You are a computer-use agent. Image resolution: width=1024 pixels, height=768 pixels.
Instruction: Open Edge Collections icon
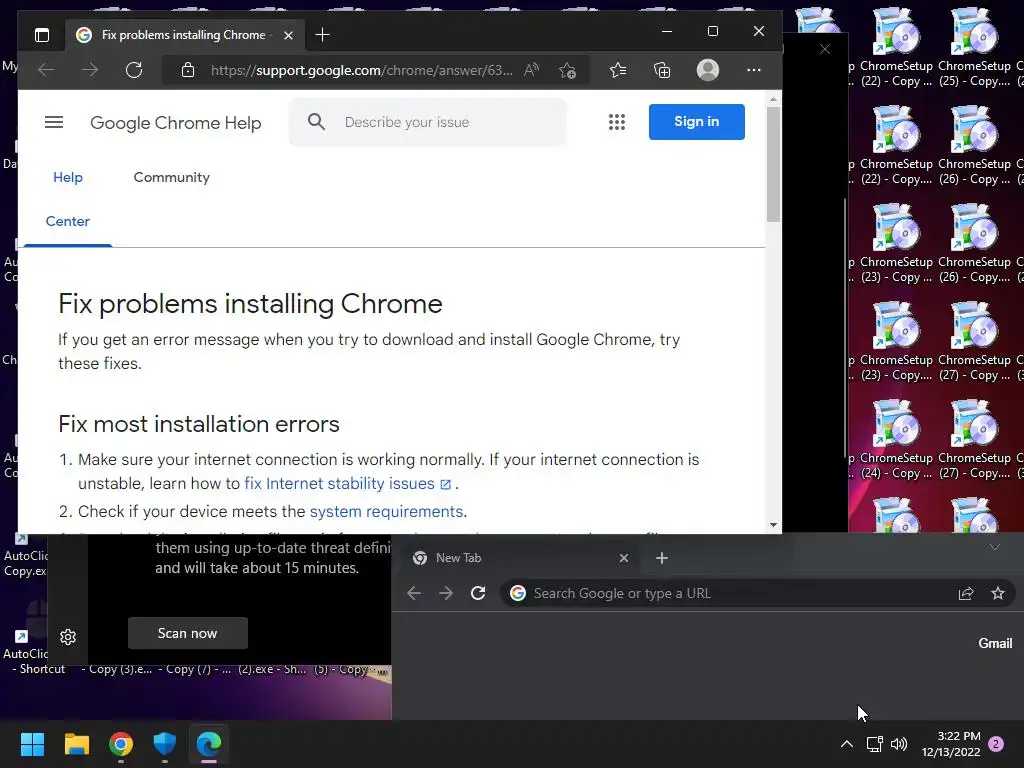tap(662, 70)
